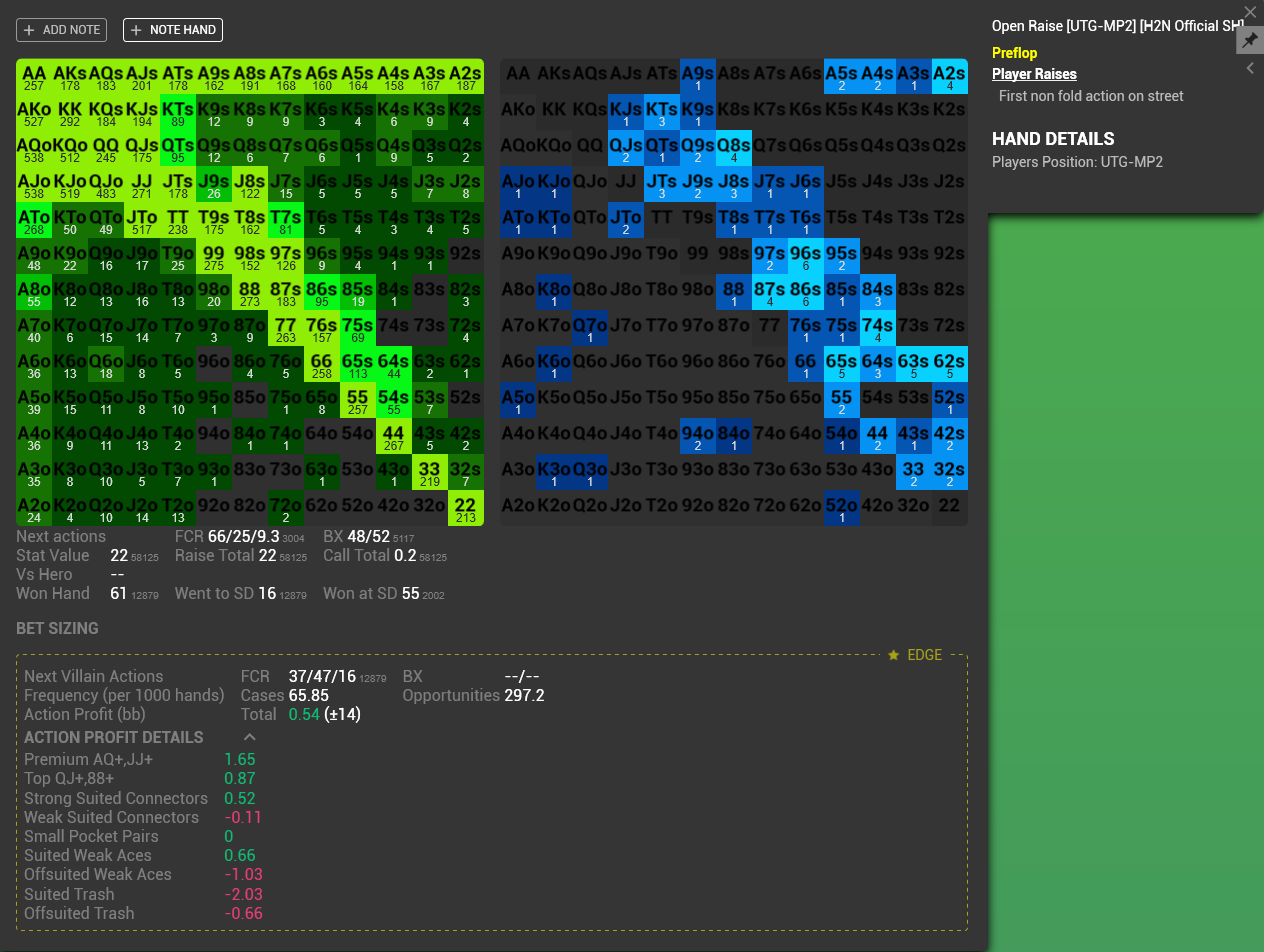Screen dimensions: 1264x952
Task: Click the Premium AQ+,JJ+ profit row
Action: (140, 760)
